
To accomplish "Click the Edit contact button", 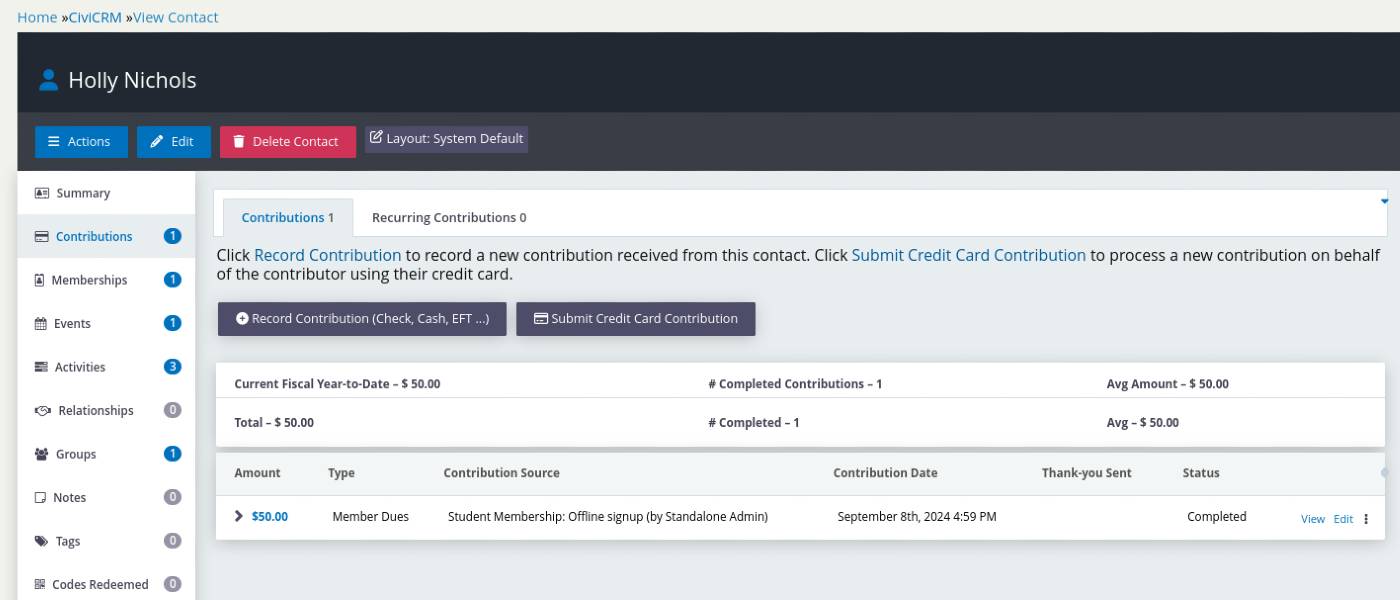I will [x=174, y=142].
